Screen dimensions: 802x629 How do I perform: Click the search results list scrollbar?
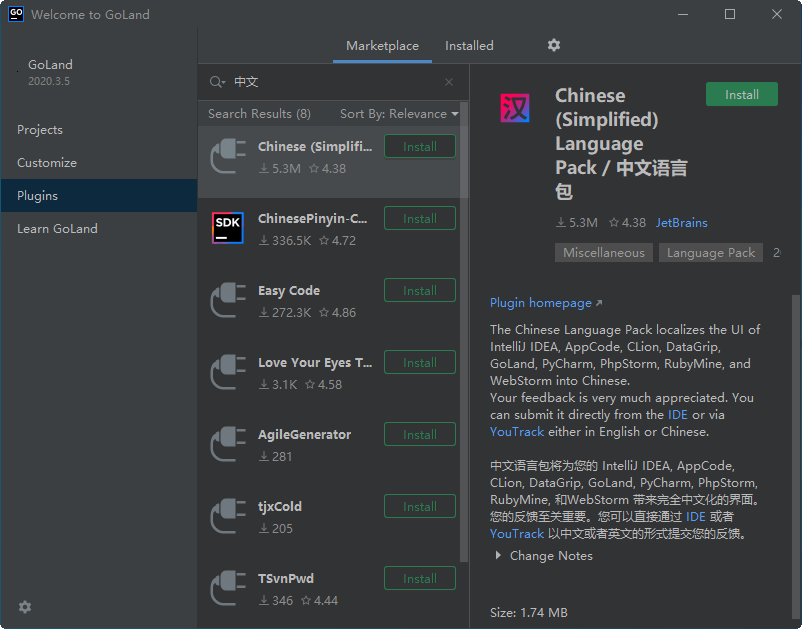tap(464, 332)
